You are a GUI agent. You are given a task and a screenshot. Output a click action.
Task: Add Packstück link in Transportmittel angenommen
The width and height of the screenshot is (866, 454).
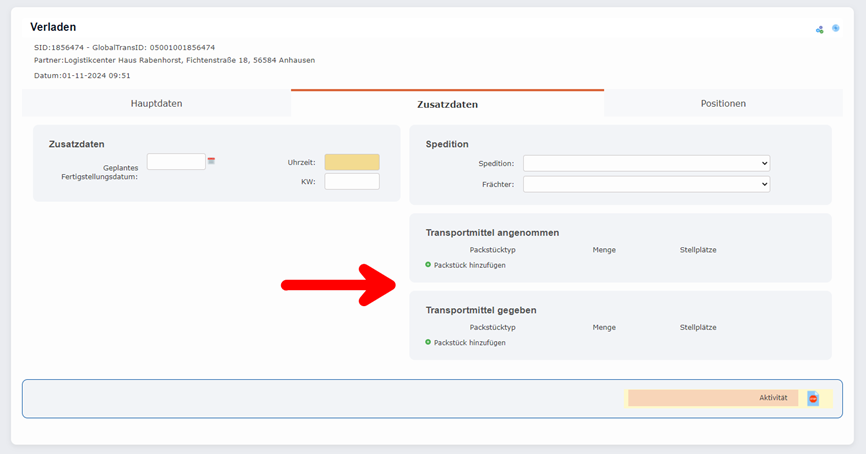click(469, 265)
